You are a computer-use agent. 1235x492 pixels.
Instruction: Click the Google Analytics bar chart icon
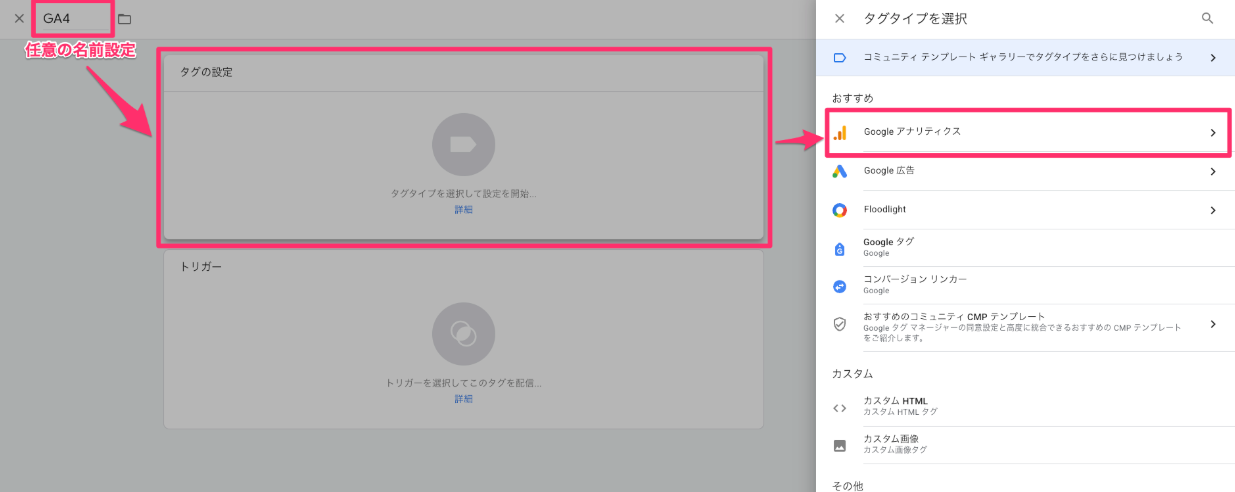click(840, 132)
